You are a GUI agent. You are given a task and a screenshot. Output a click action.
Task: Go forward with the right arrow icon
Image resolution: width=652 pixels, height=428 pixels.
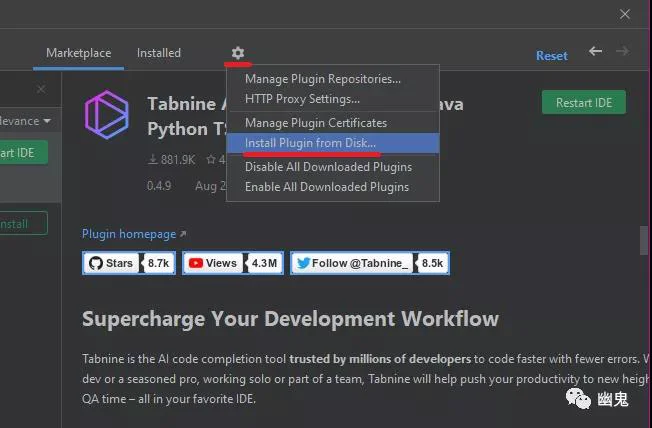pyautogui.click(x=622, y=51)
